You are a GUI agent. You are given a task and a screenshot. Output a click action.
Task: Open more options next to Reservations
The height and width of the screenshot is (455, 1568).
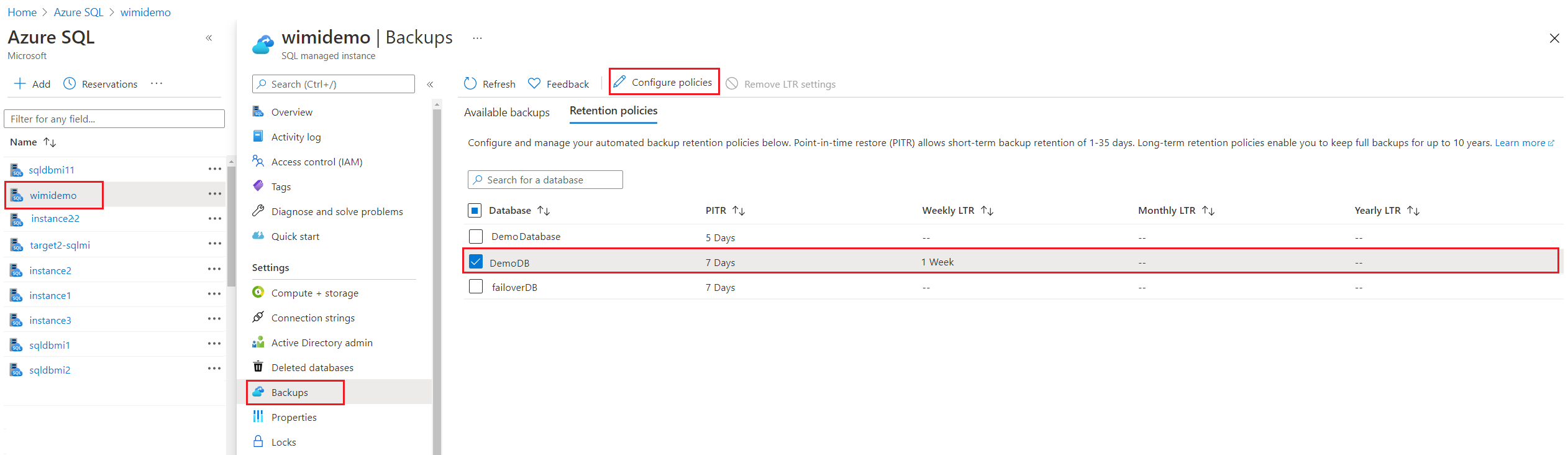coord(157,83)
